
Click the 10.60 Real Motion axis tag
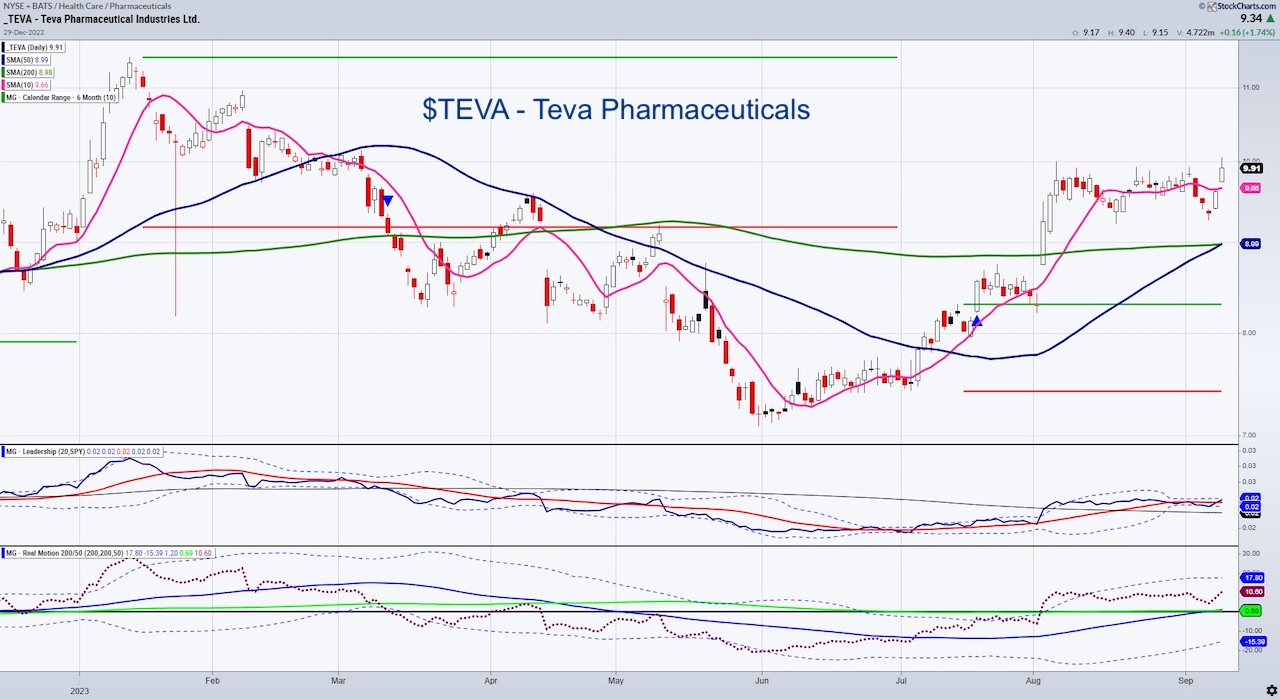[1252, 592]
